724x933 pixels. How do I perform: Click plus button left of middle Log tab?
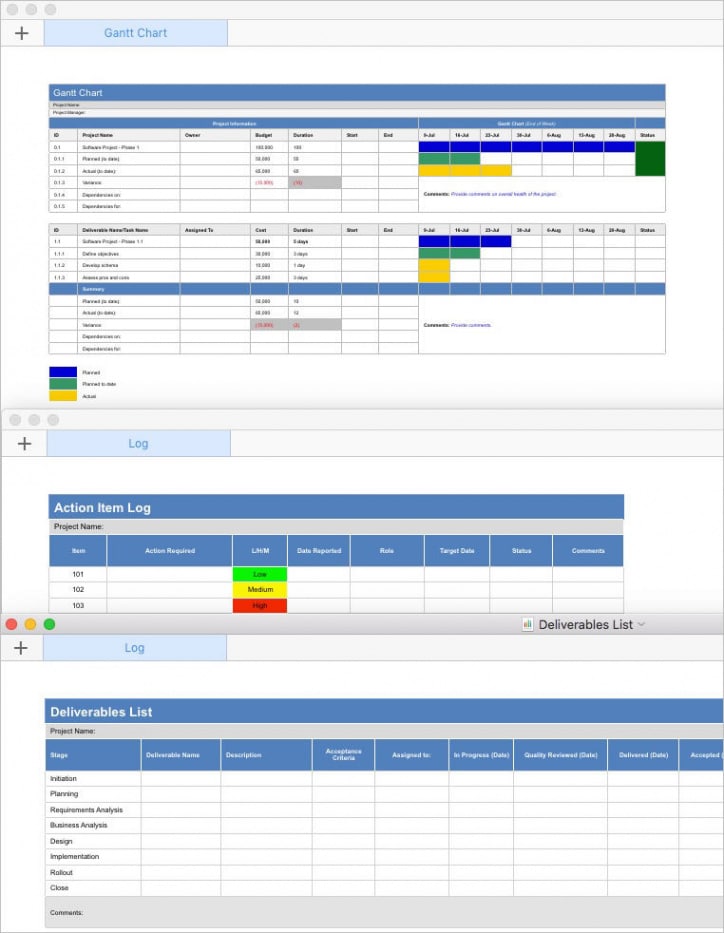tap(24, 444)
